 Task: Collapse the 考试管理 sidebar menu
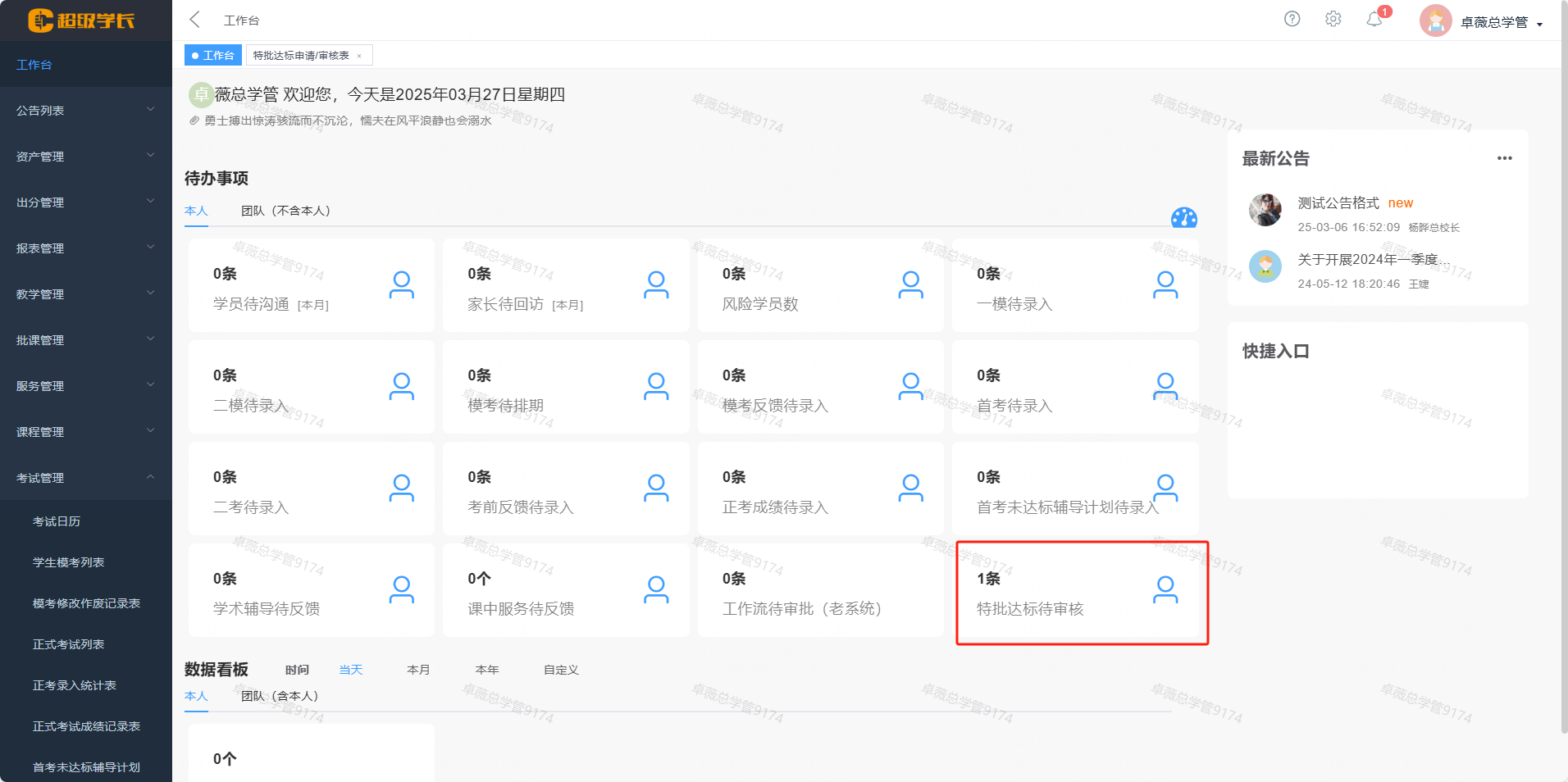[85, 478]
